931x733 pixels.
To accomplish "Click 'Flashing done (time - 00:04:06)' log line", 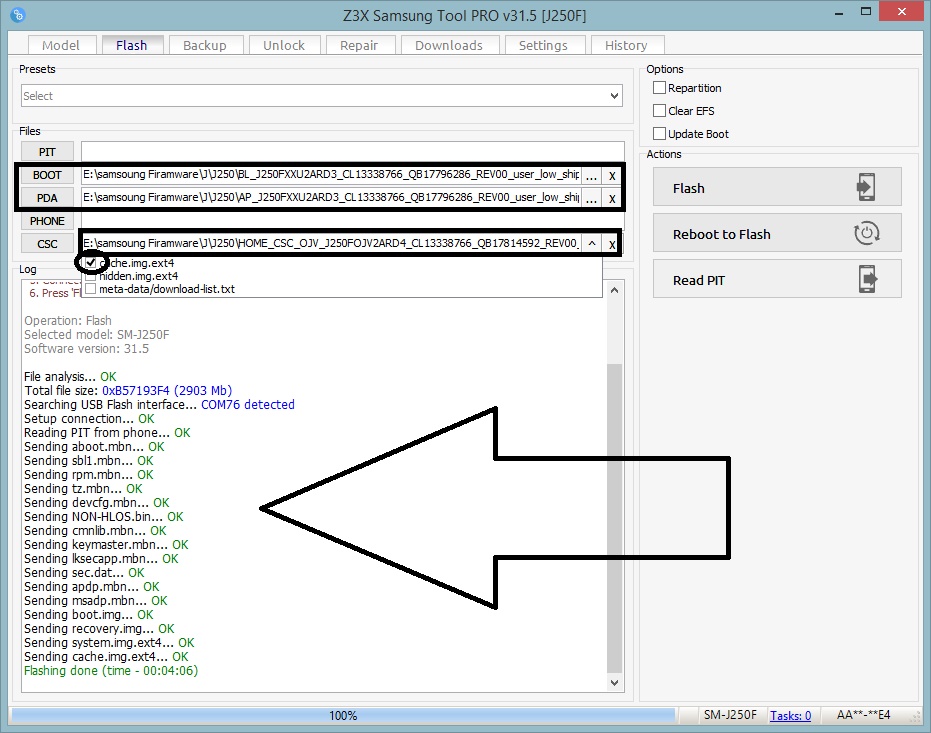I will coord(111,671).
